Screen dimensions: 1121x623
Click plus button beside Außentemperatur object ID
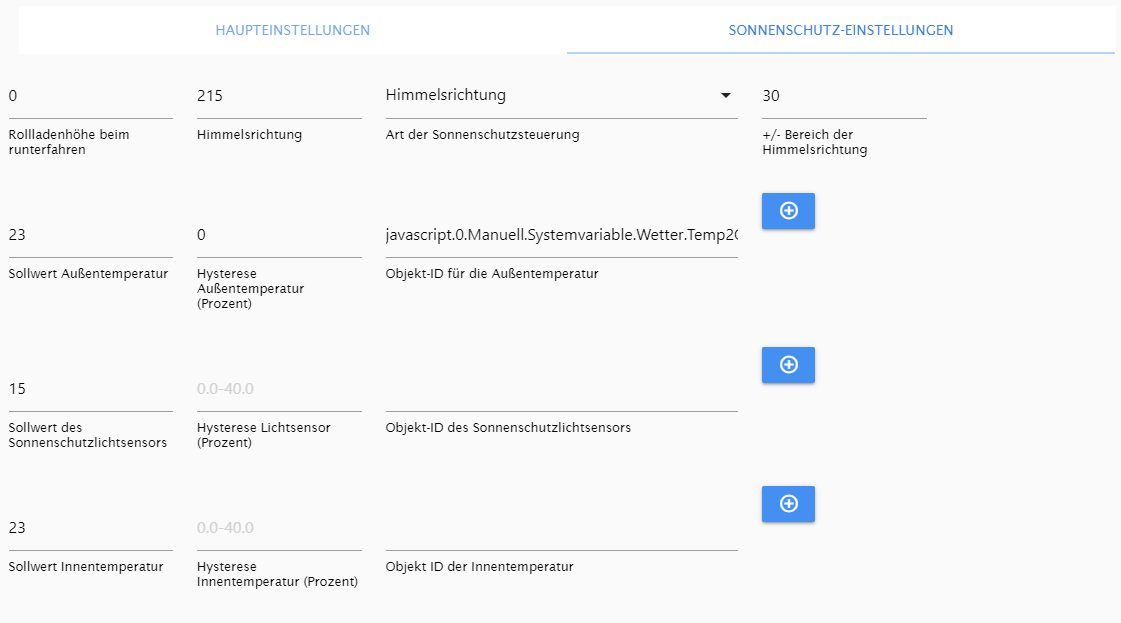[788, 211]
